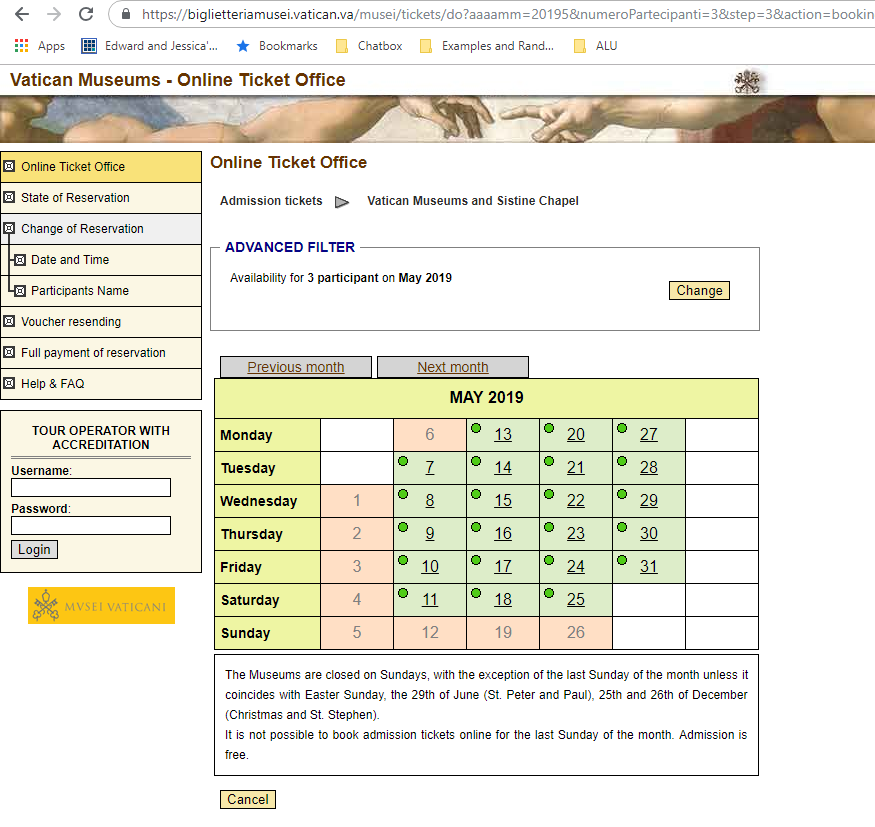The height and width of the screenshot is (827, 875).
Task: Select Thursday May 9
Action: click(x=430, y=533)
